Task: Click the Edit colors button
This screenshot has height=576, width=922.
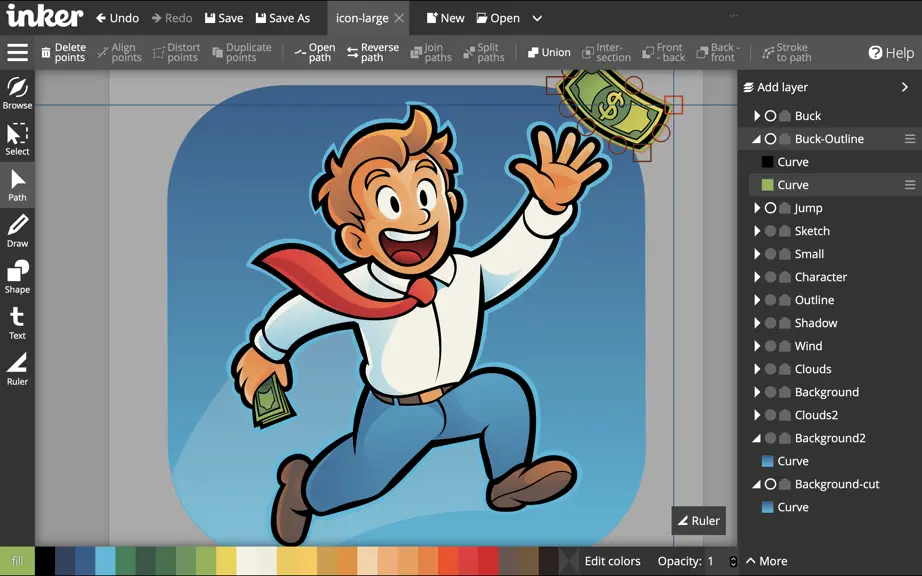Action: 612,561
